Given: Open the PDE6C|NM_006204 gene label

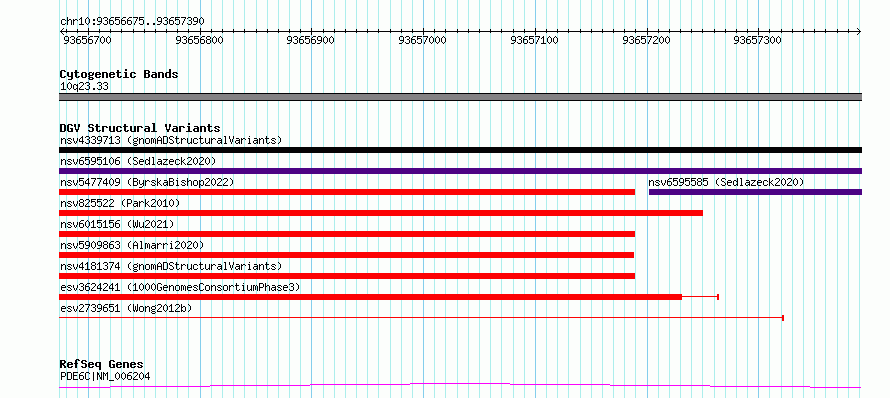Looking at the screenshot, I should point(105,376).
